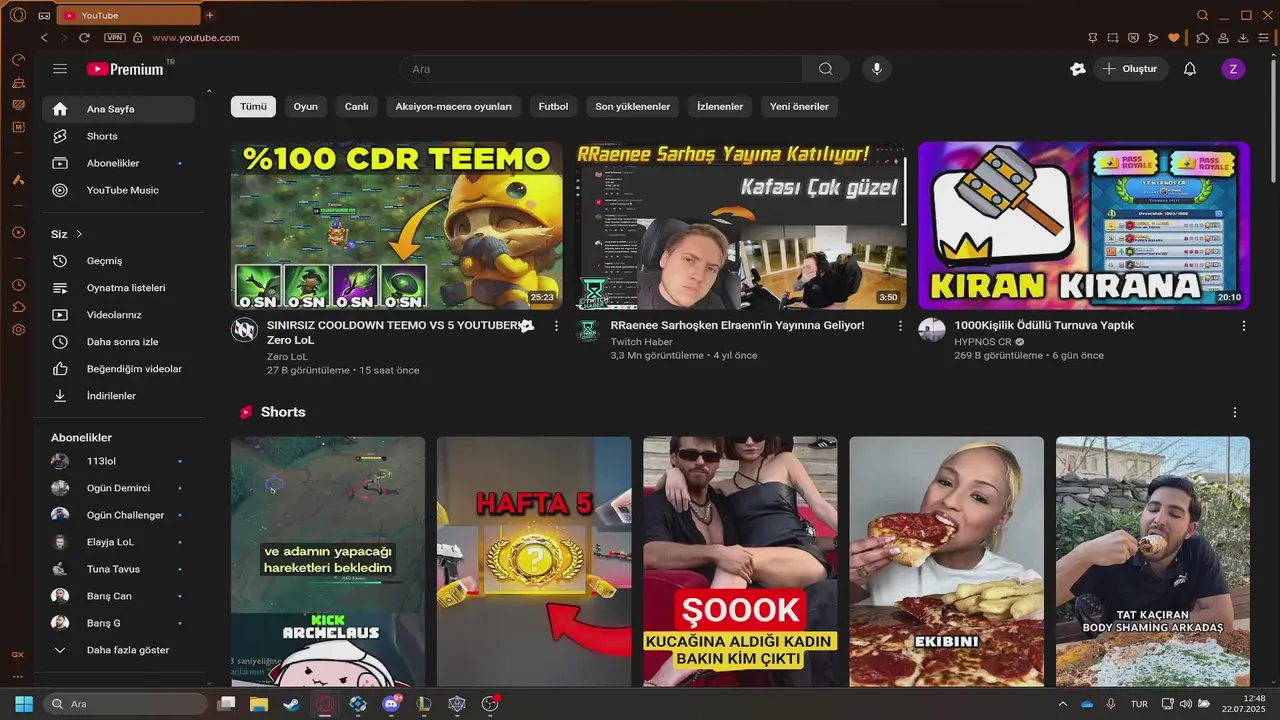Viewport: 1280px width, 720px height.
Task: Open Discord from the taskbar
Action: [x=391, y=704]
